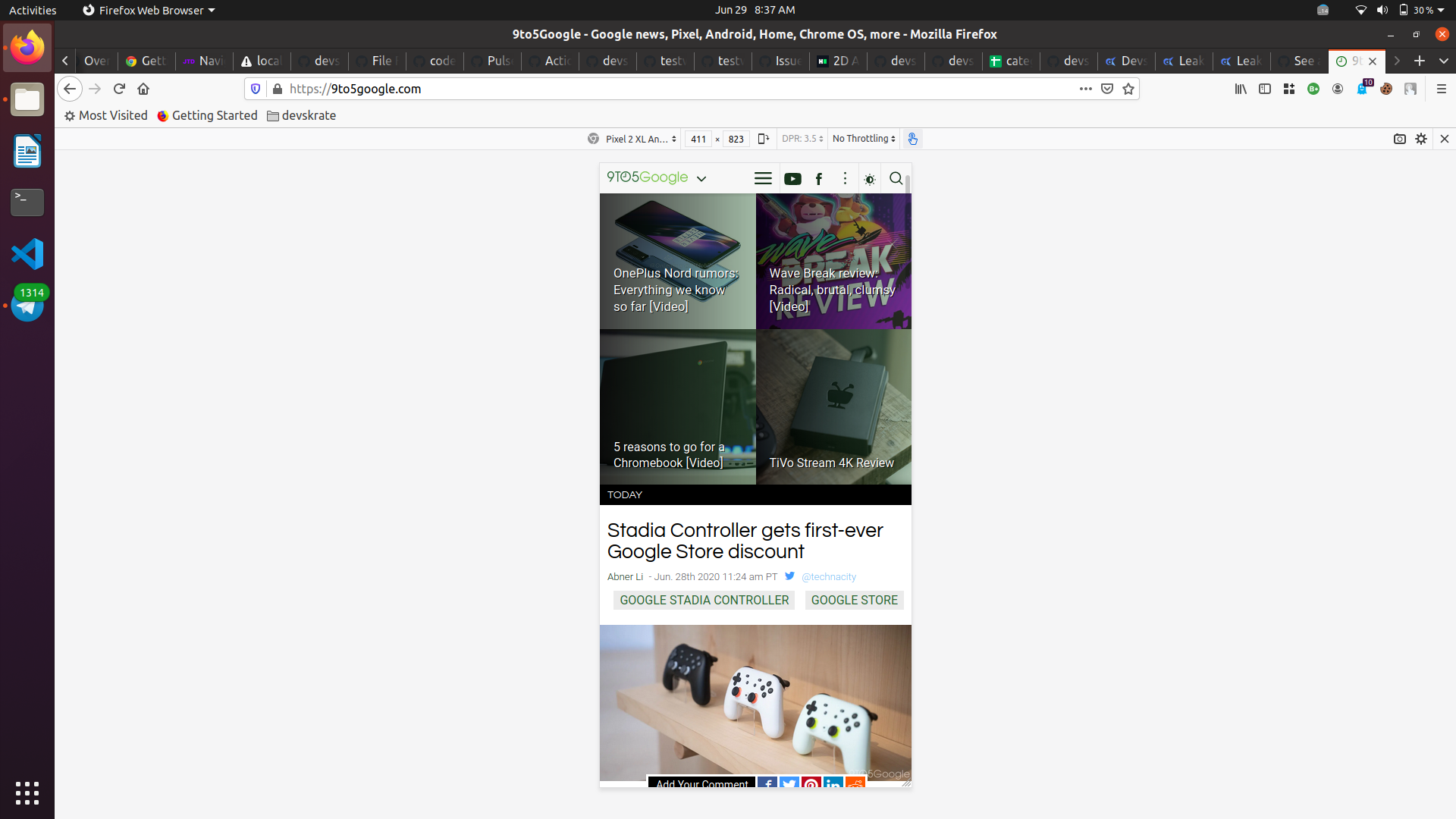Open Most Visited bookmarks
This screenshot has width=1456, height=819.
click(105, 115)
